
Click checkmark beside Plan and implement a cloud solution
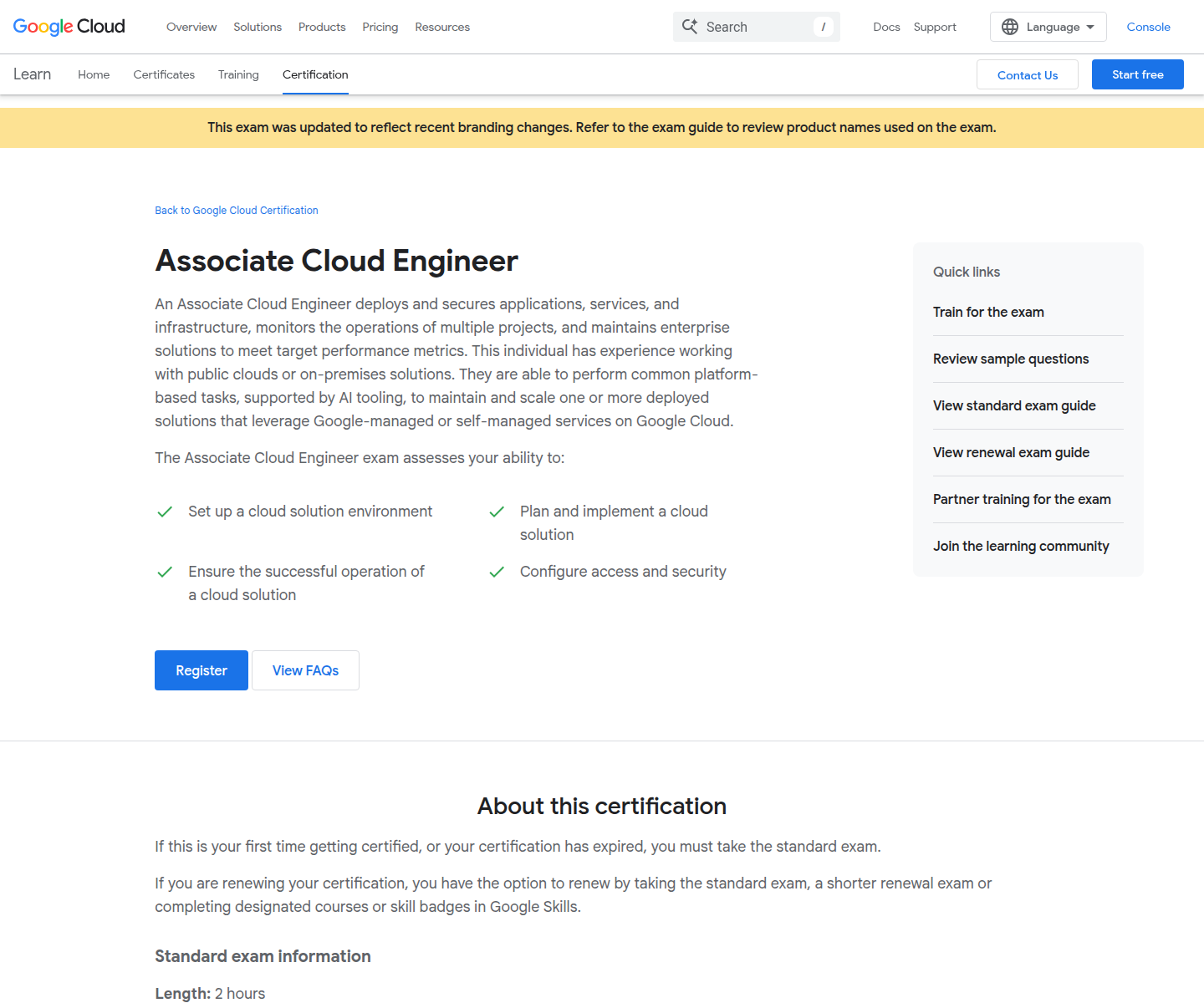point(497,512)
